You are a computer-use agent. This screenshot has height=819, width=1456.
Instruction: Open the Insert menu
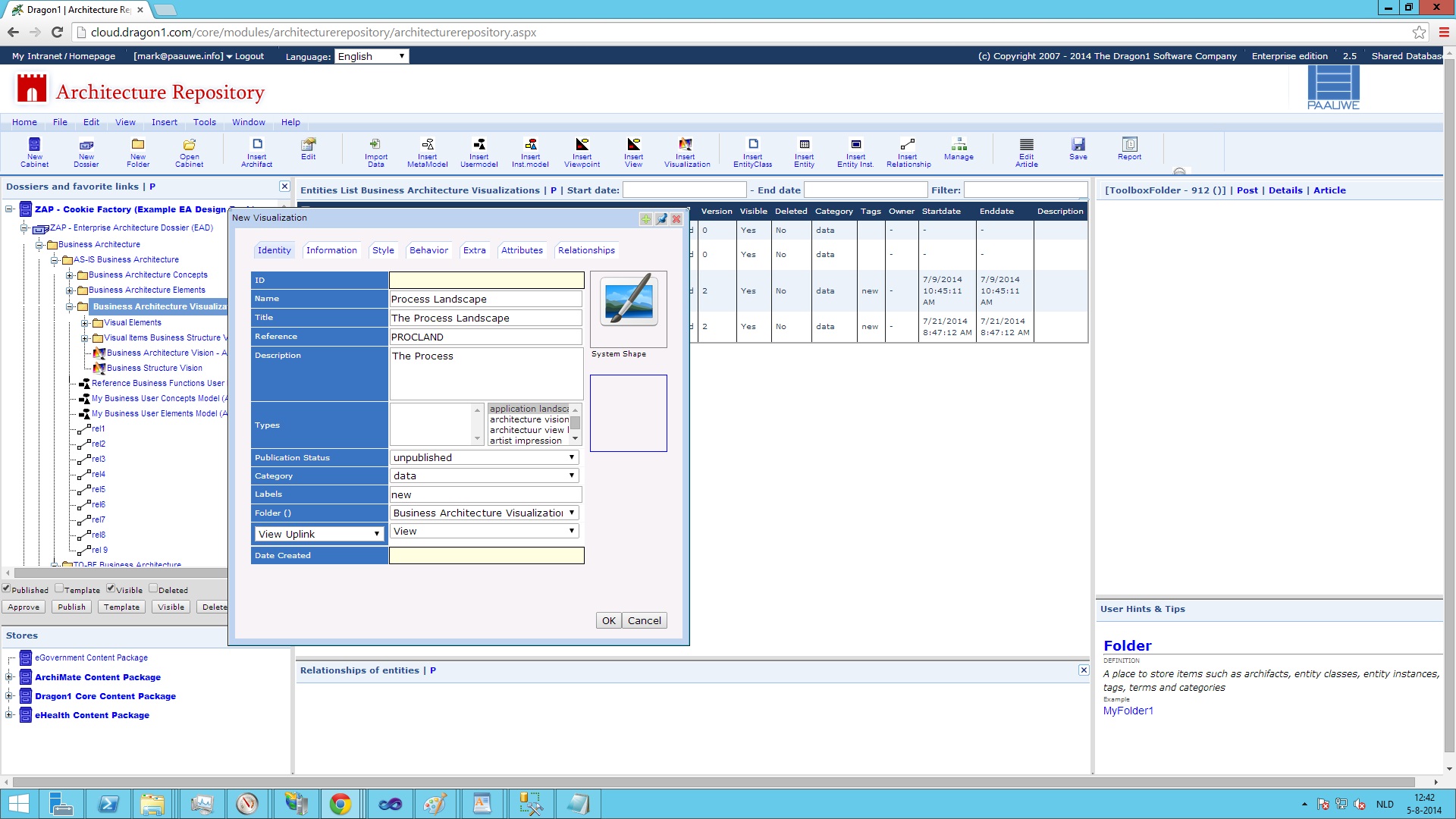pyautogui.click(x=164, y=122)
